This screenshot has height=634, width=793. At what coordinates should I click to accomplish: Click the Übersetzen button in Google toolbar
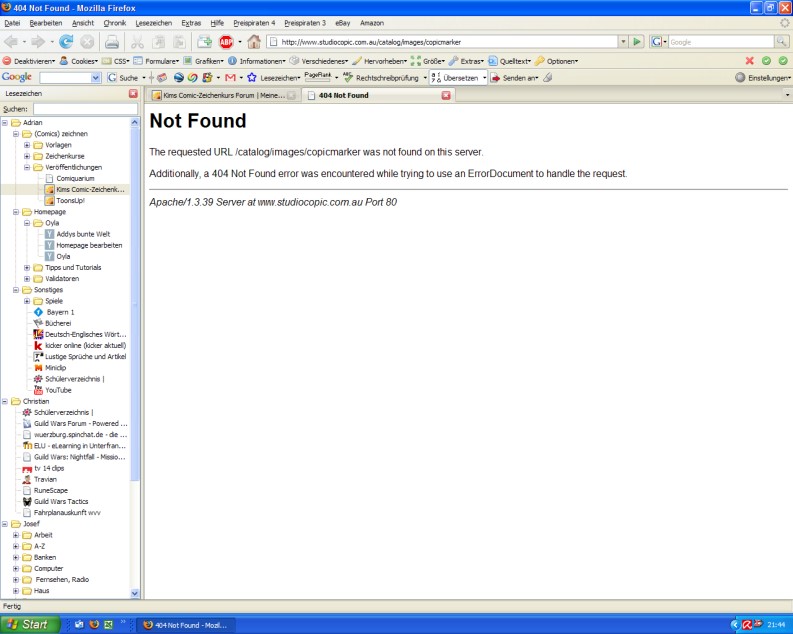(460, 77)
